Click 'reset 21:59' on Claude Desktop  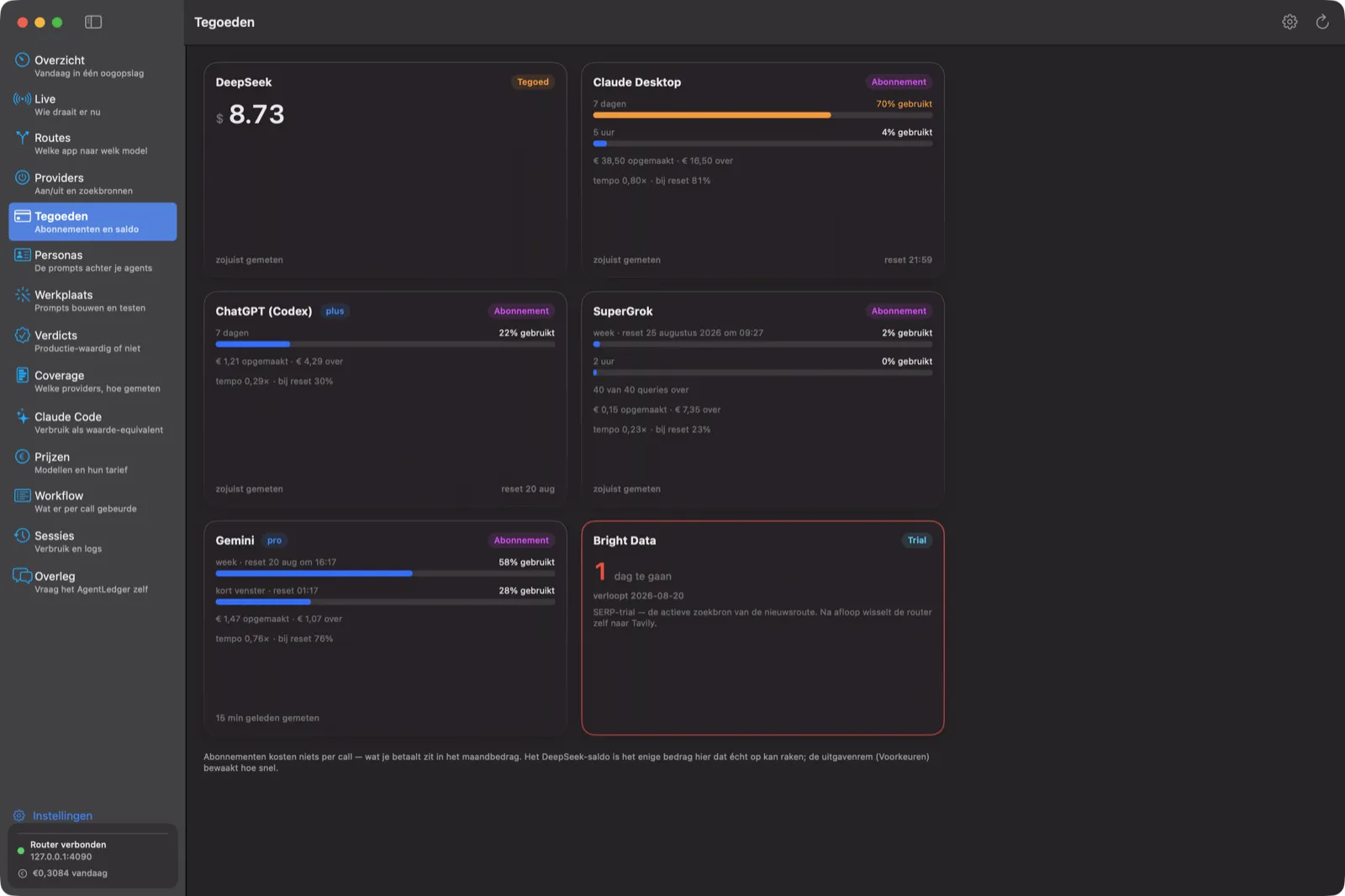tap(908, 260)
